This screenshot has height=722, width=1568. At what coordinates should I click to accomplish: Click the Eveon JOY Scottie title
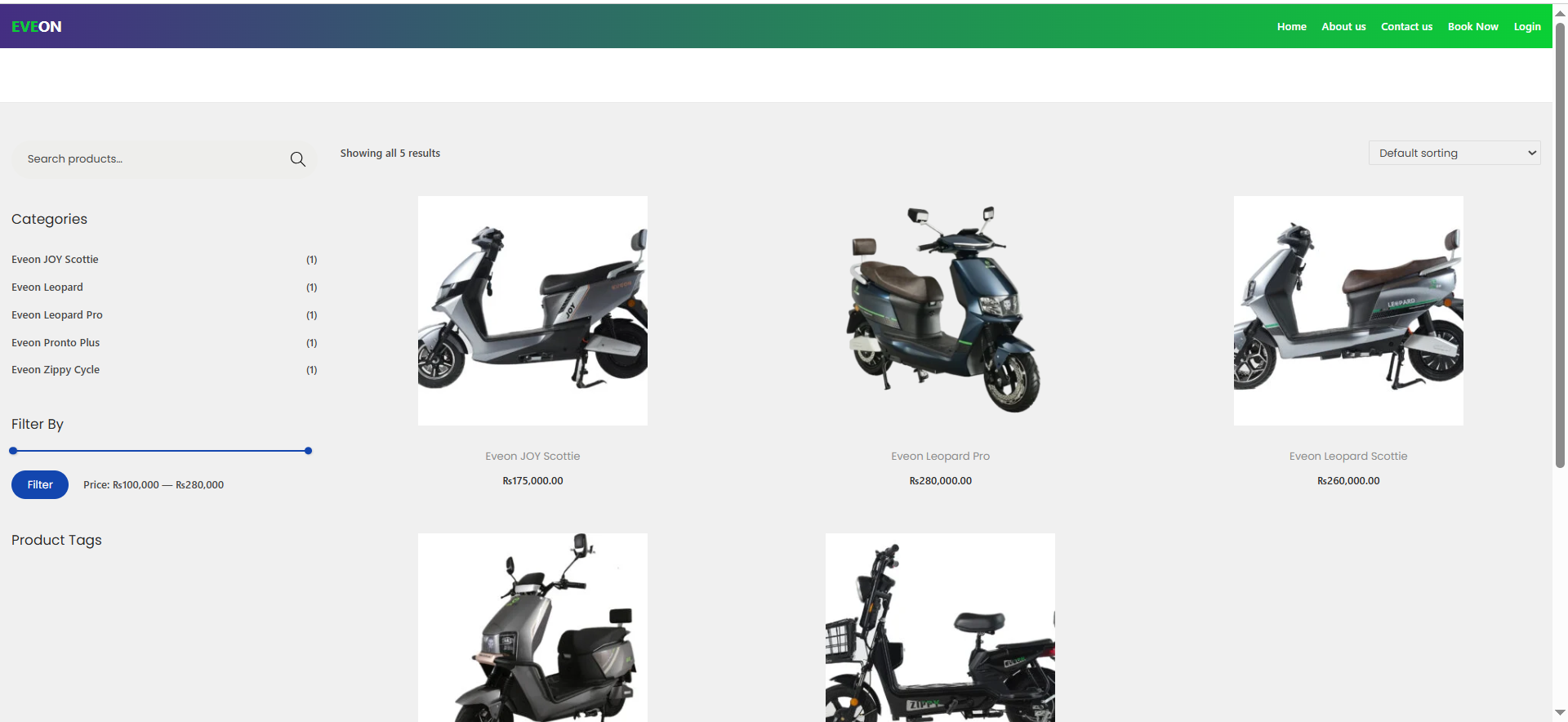coord(532,457)
